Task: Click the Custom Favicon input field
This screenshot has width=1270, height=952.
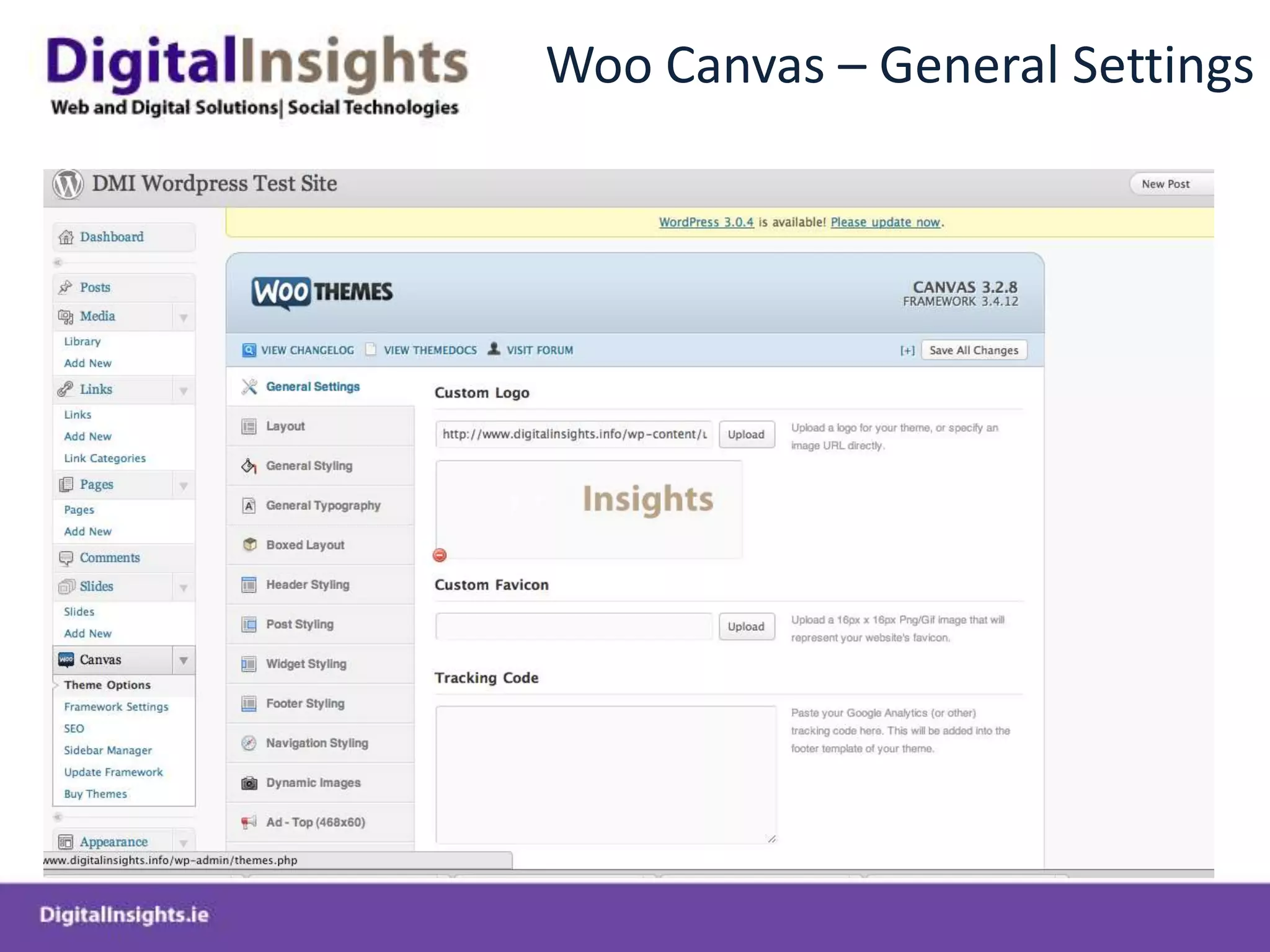Action: [574, 627]
